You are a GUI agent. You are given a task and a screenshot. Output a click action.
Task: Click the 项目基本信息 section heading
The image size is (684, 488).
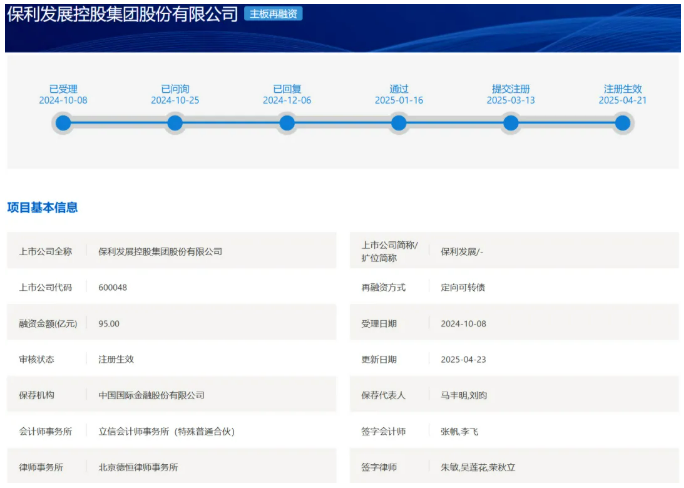tap(42, 207)
